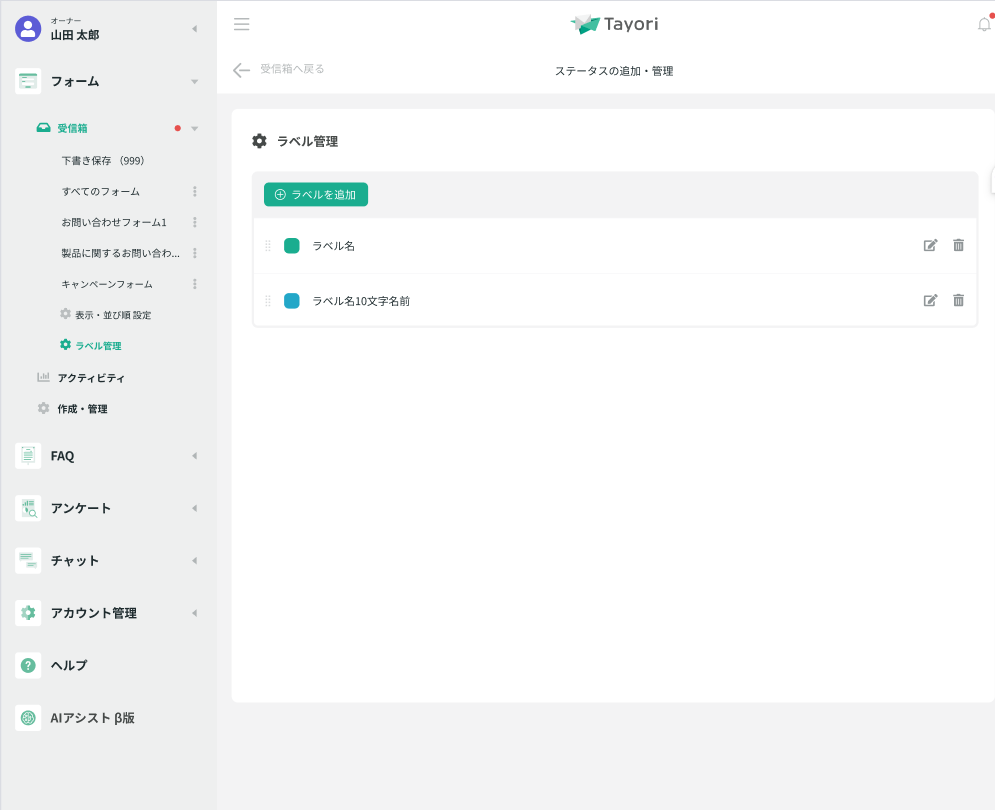Open ヘルプ page
The image size is (995, 810).
click(x=69, y=665)
